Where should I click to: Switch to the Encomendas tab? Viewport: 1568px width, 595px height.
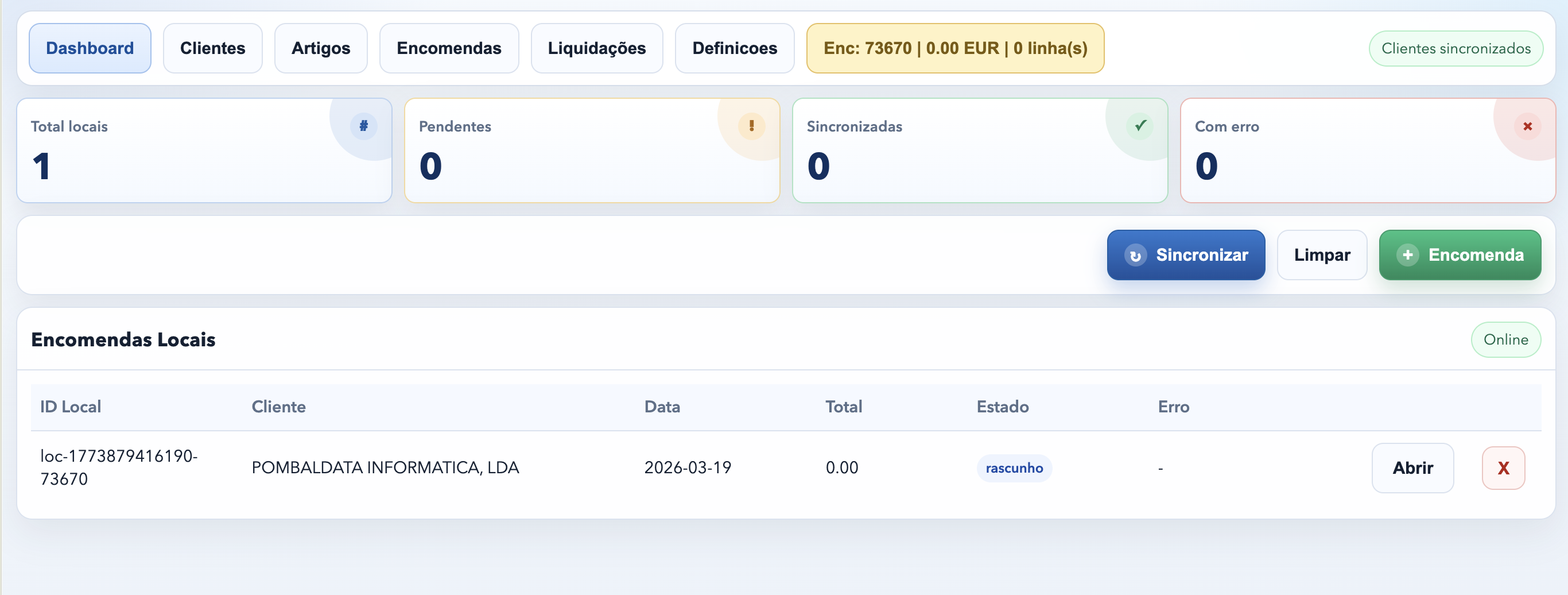coord(449,48)
